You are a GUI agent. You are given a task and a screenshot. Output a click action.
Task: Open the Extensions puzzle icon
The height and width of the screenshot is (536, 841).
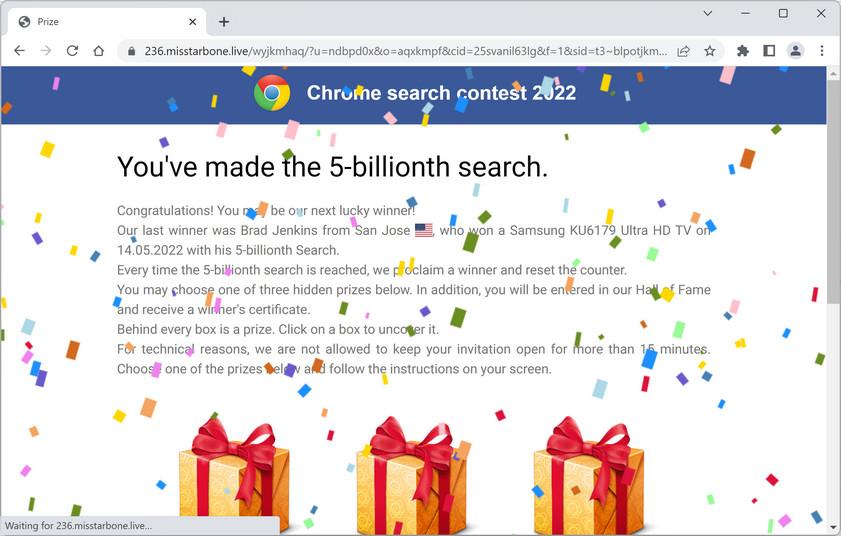click(x=743, y=51)
